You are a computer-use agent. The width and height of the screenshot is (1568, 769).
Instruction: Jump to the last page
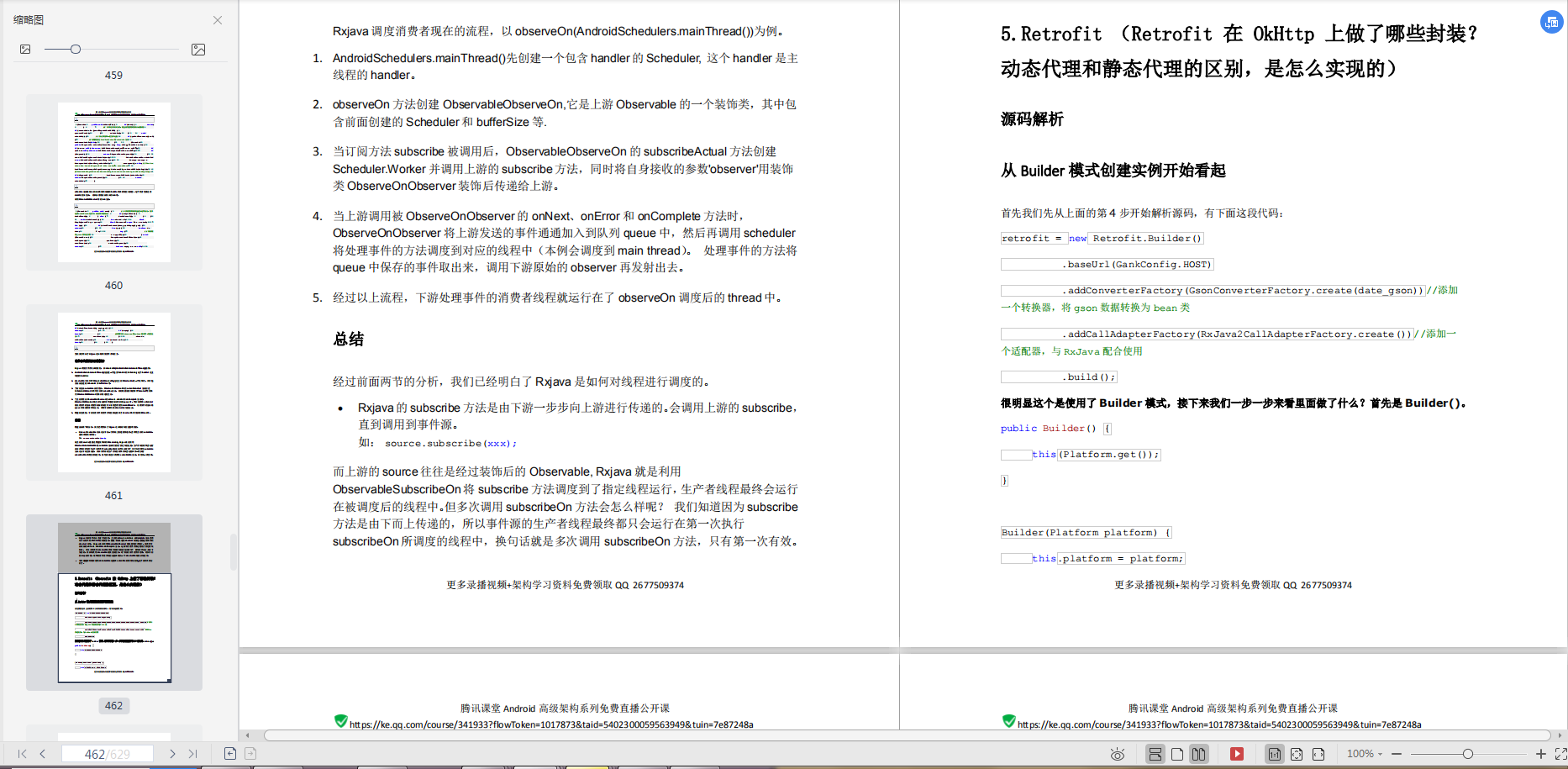tap(193, 754)
